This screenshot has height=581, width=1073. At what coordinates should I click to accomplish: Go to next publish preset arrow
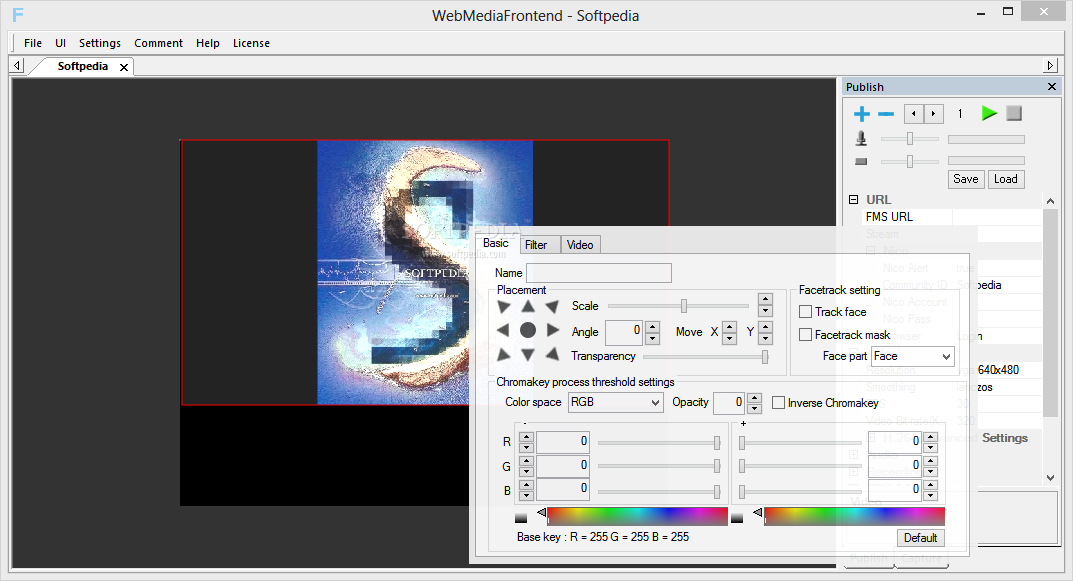coord(933,114)
